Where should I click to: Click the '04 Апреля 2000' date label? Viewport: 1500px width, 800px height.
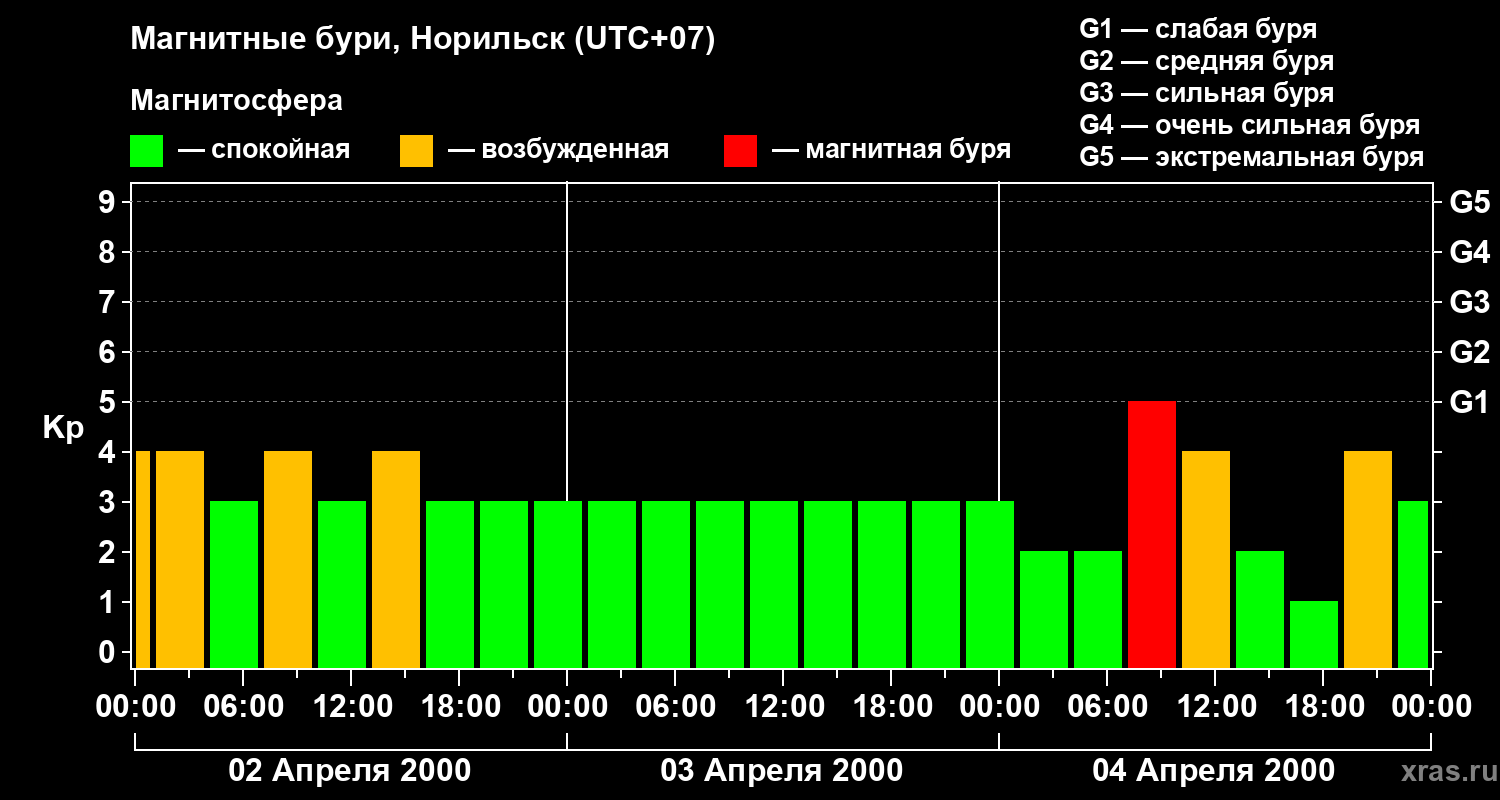(x=1214, y=771)
